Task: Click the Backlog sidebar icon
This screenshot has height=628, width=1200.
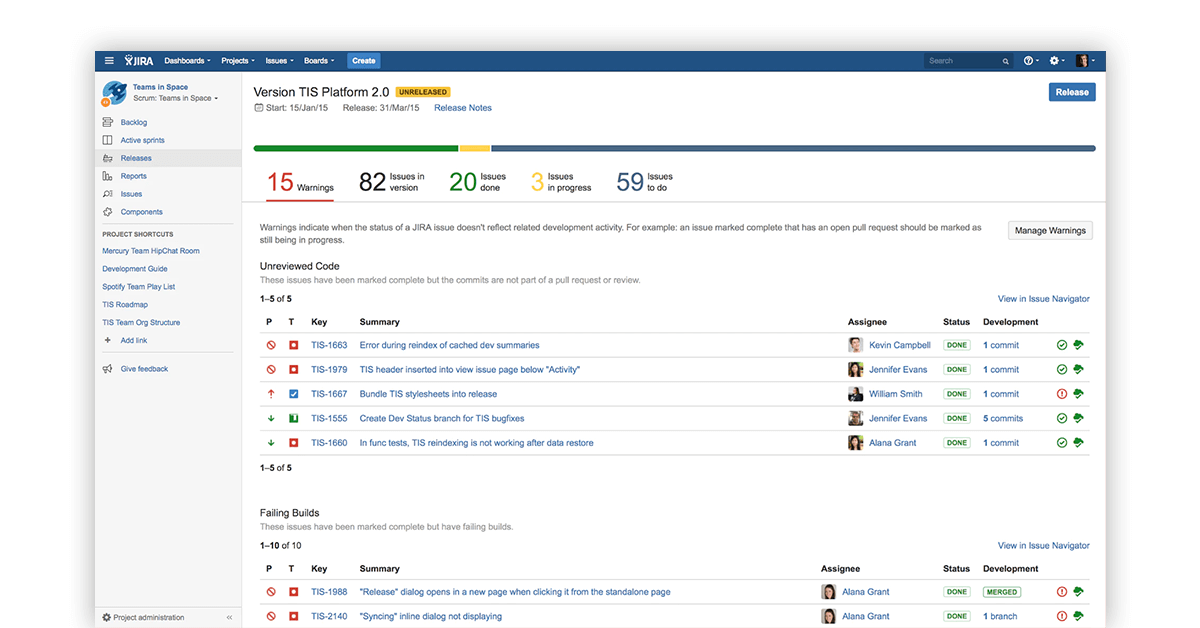Action: tap(108, 122)
